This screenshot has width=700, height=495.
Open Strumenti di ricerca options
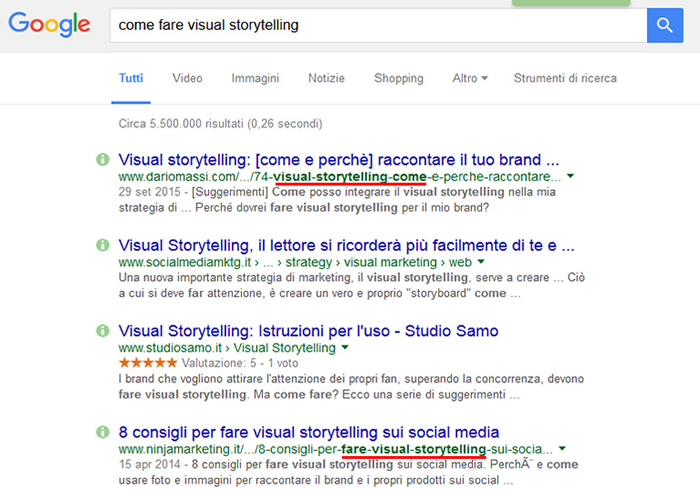coord(565,78)
